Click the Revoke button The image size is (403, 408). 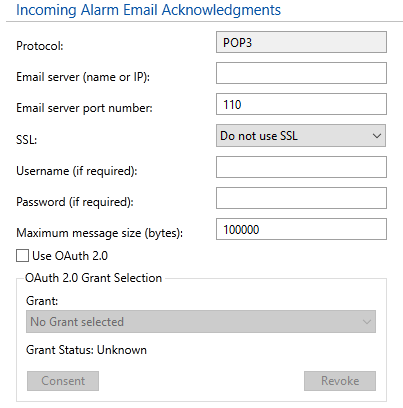pos(340,381)
